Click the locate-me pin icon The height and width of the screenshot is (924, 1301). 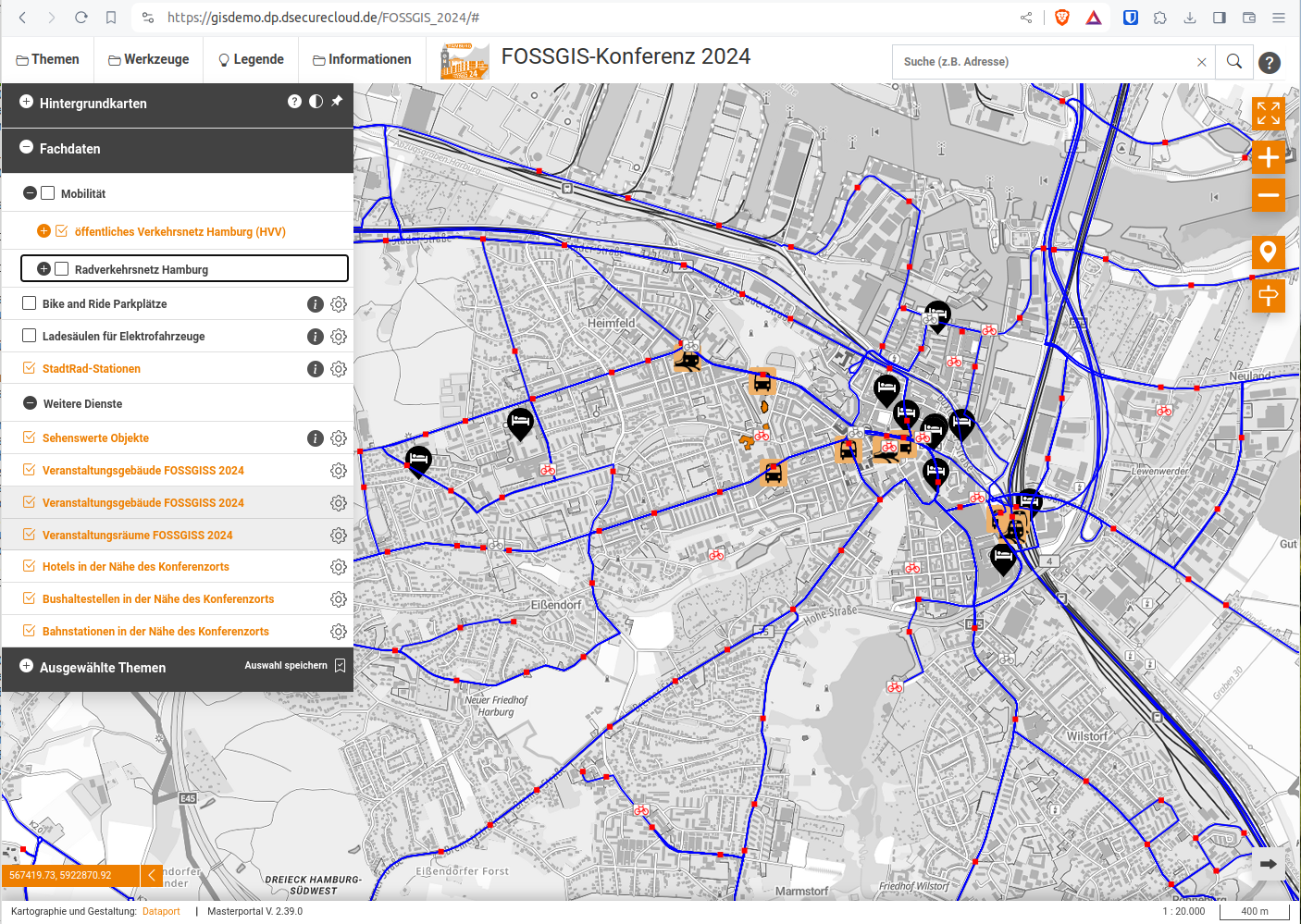(1268, 252)
